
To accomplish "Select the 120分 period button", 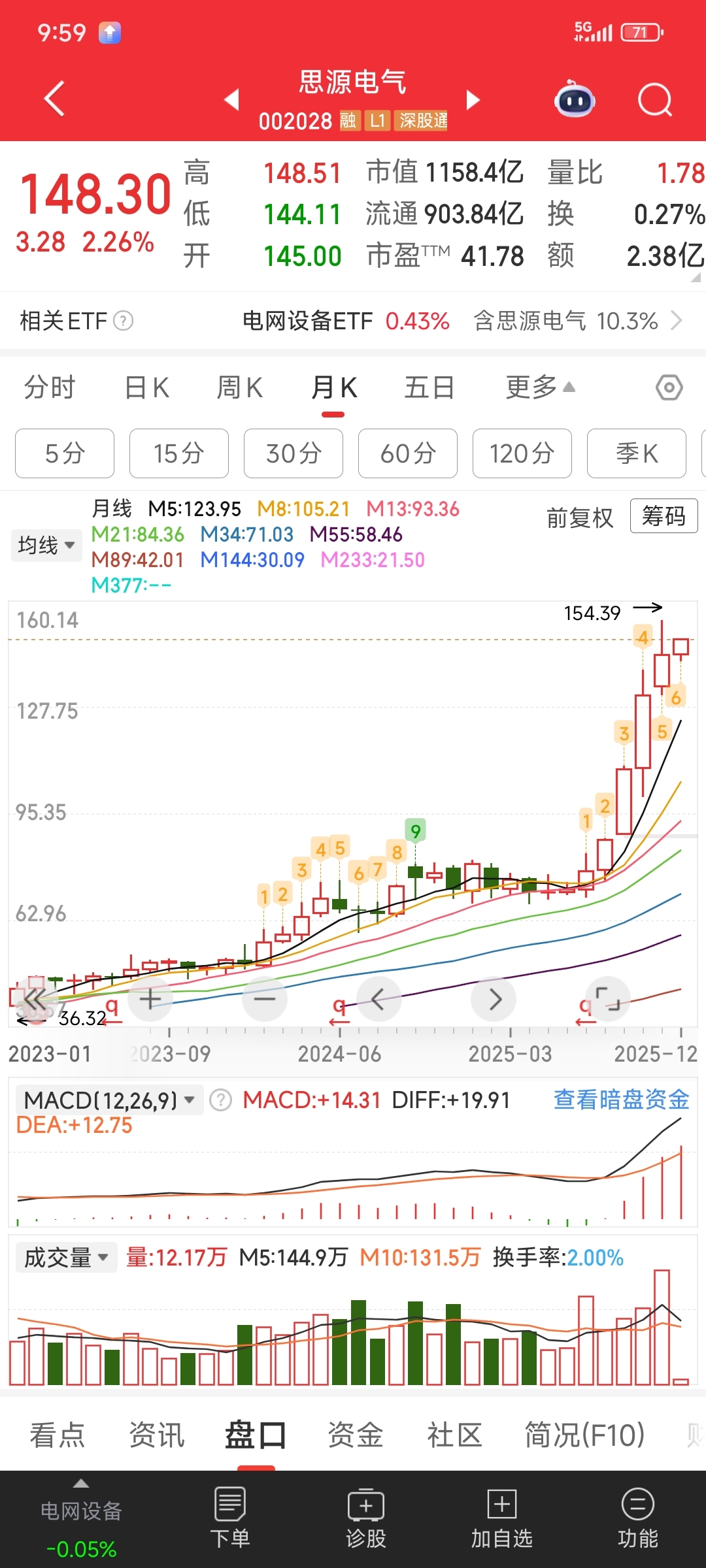I will pyautogui.click(x=522, y=453).
